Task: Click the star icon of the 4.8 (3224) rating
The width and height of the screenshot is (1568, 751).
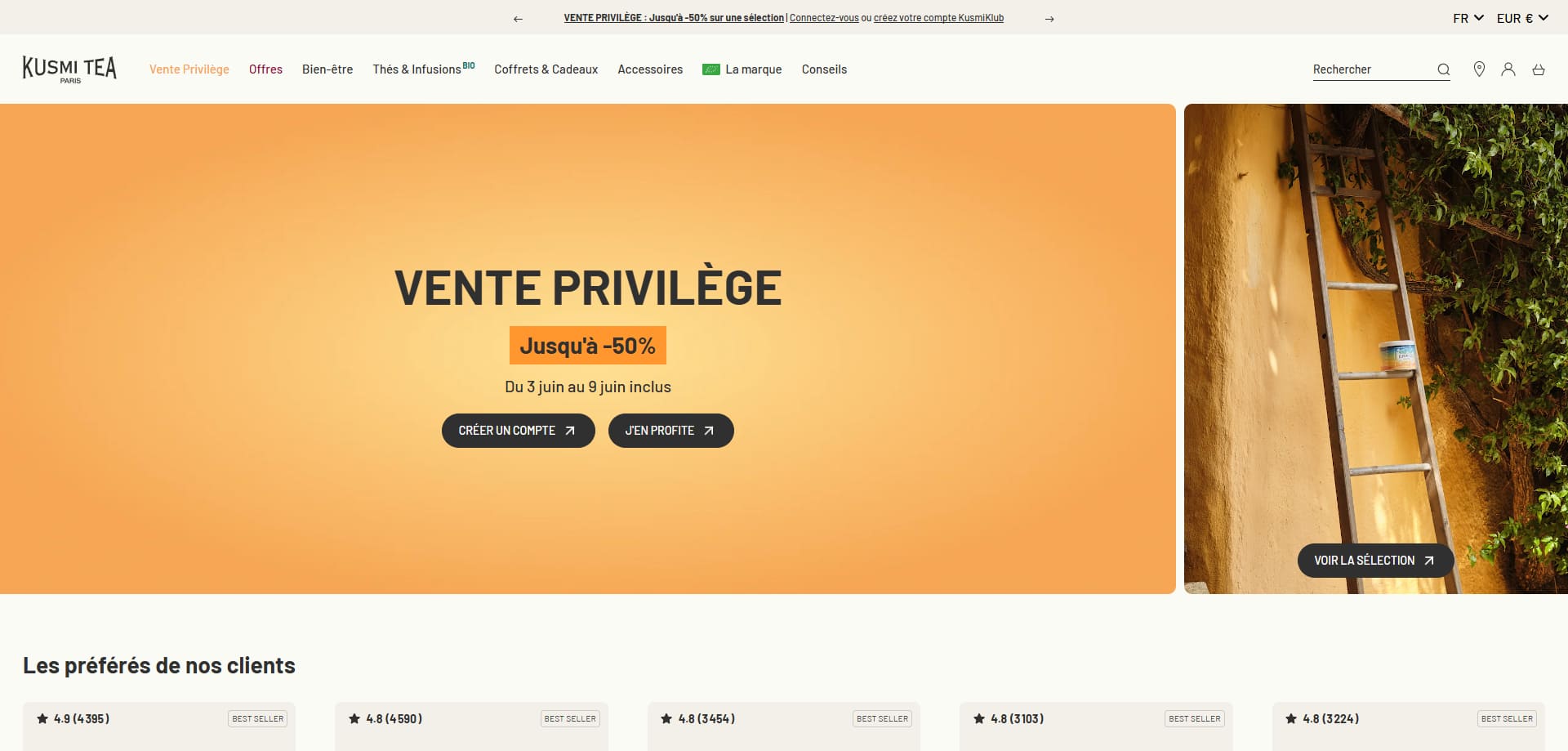Action: (x=1291, y=719)
